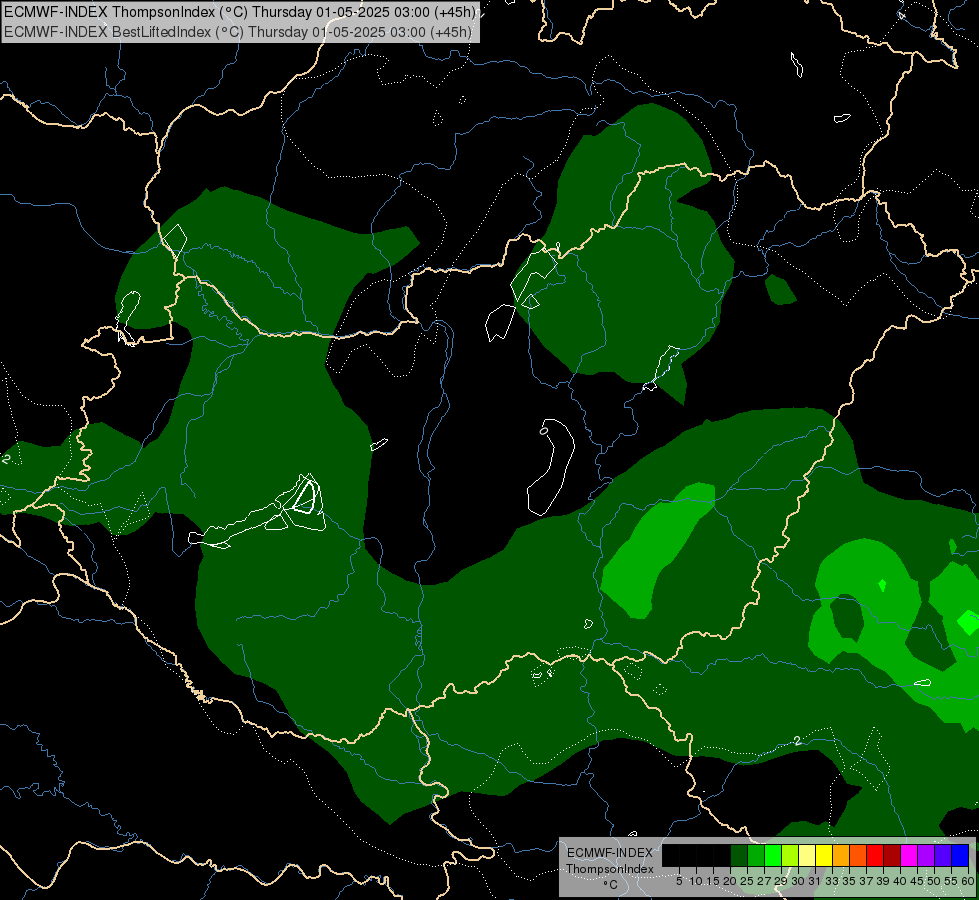Click the legend label 'ECMWF-INDEX'

[x=610, y=853]
